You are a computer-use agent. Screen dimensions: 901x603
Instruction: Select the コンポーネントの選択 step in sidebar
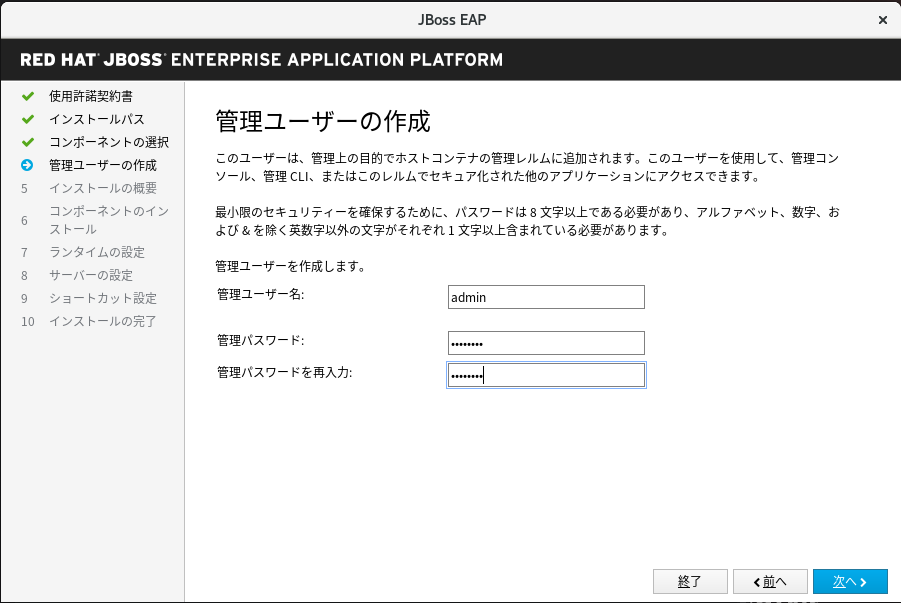(x=109, y=142)
